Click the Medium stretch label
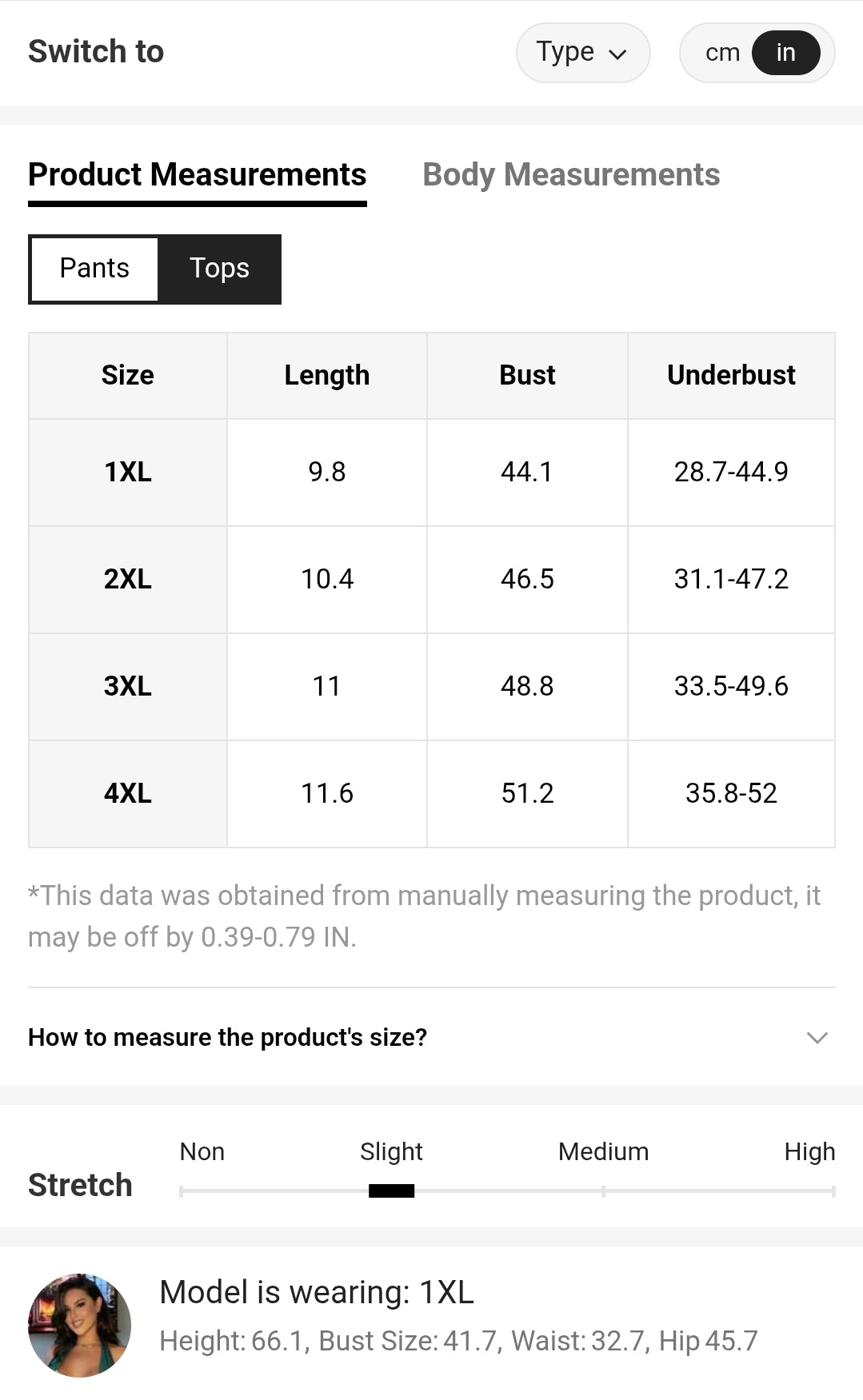Image resolution: width=863 pixels, height=1400 pixels. [603, 1151]
